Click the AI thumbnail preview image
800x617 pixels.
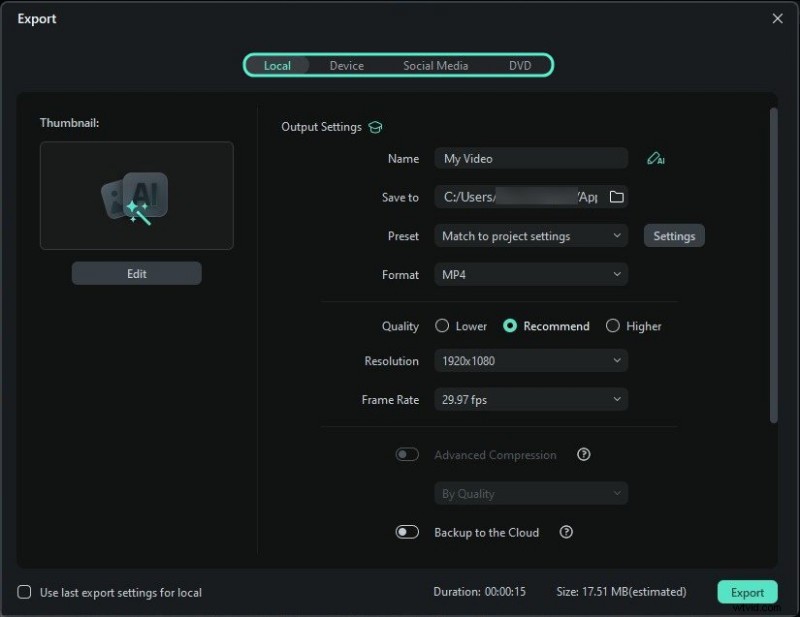(137, 195)
